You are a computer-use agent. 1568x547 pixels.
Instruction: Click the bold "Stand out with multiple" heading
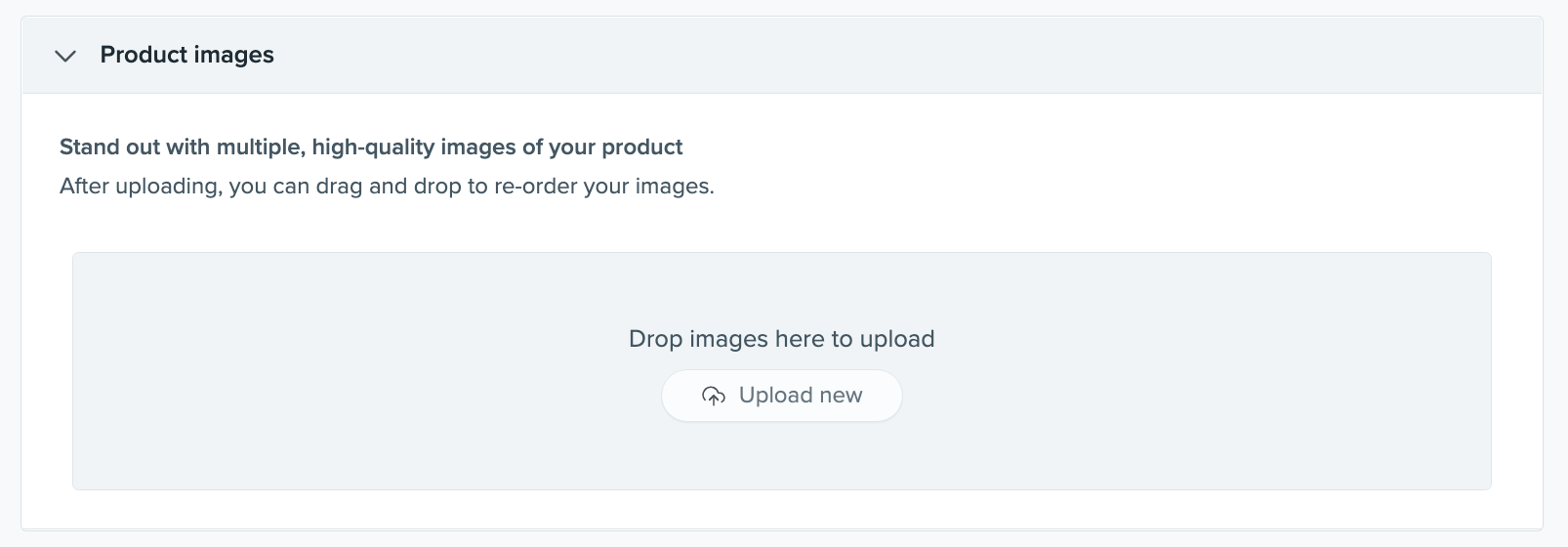click(371, 147)
